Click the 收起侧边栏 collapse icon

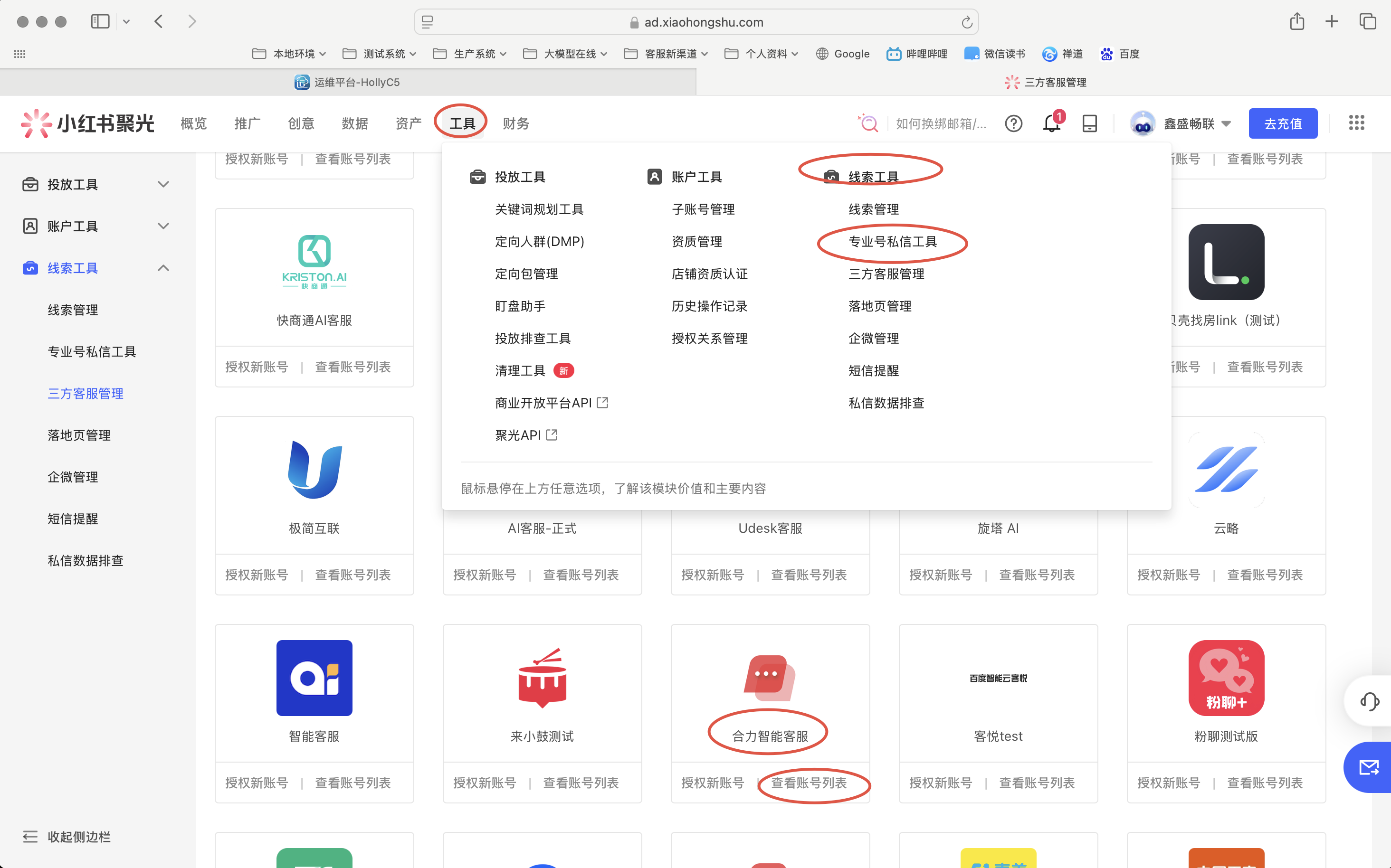tap(30, 837)
